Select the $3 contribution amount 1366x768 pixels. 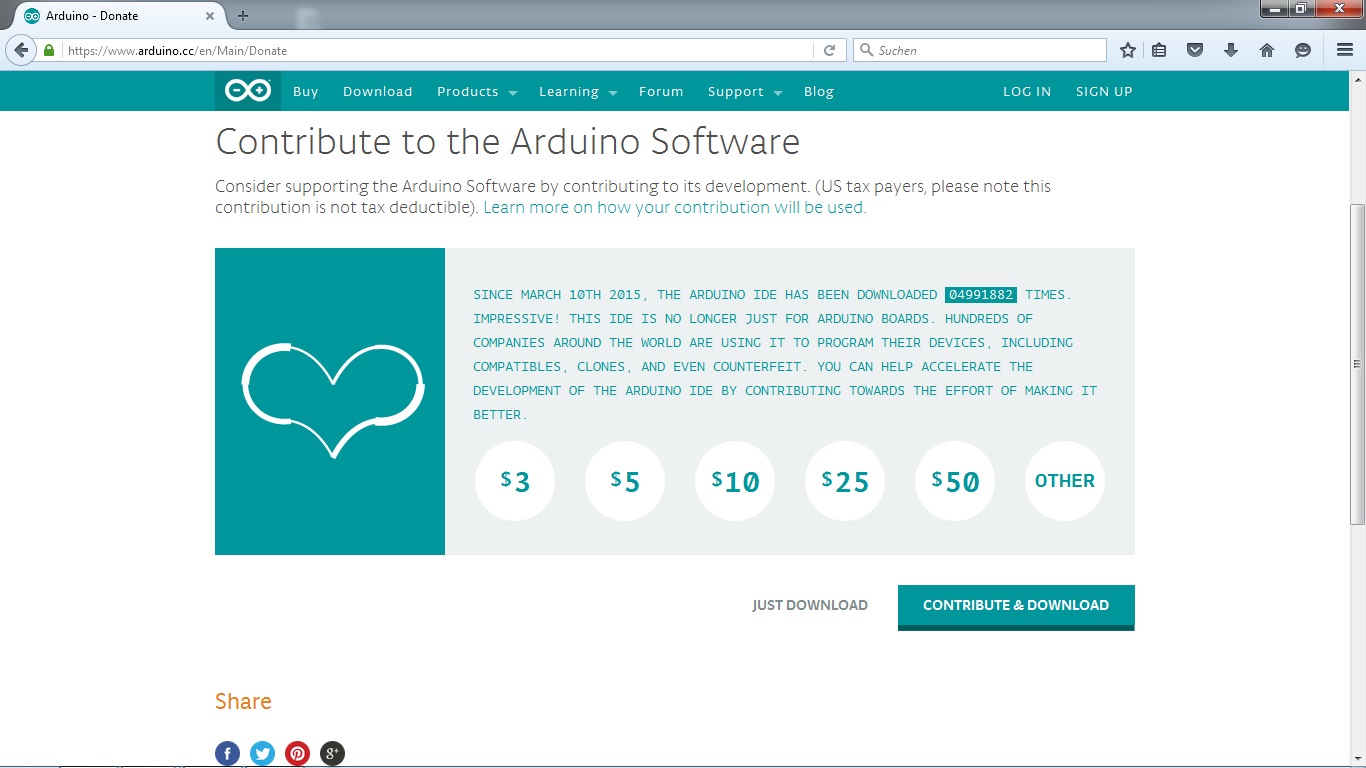pos(515,481)
